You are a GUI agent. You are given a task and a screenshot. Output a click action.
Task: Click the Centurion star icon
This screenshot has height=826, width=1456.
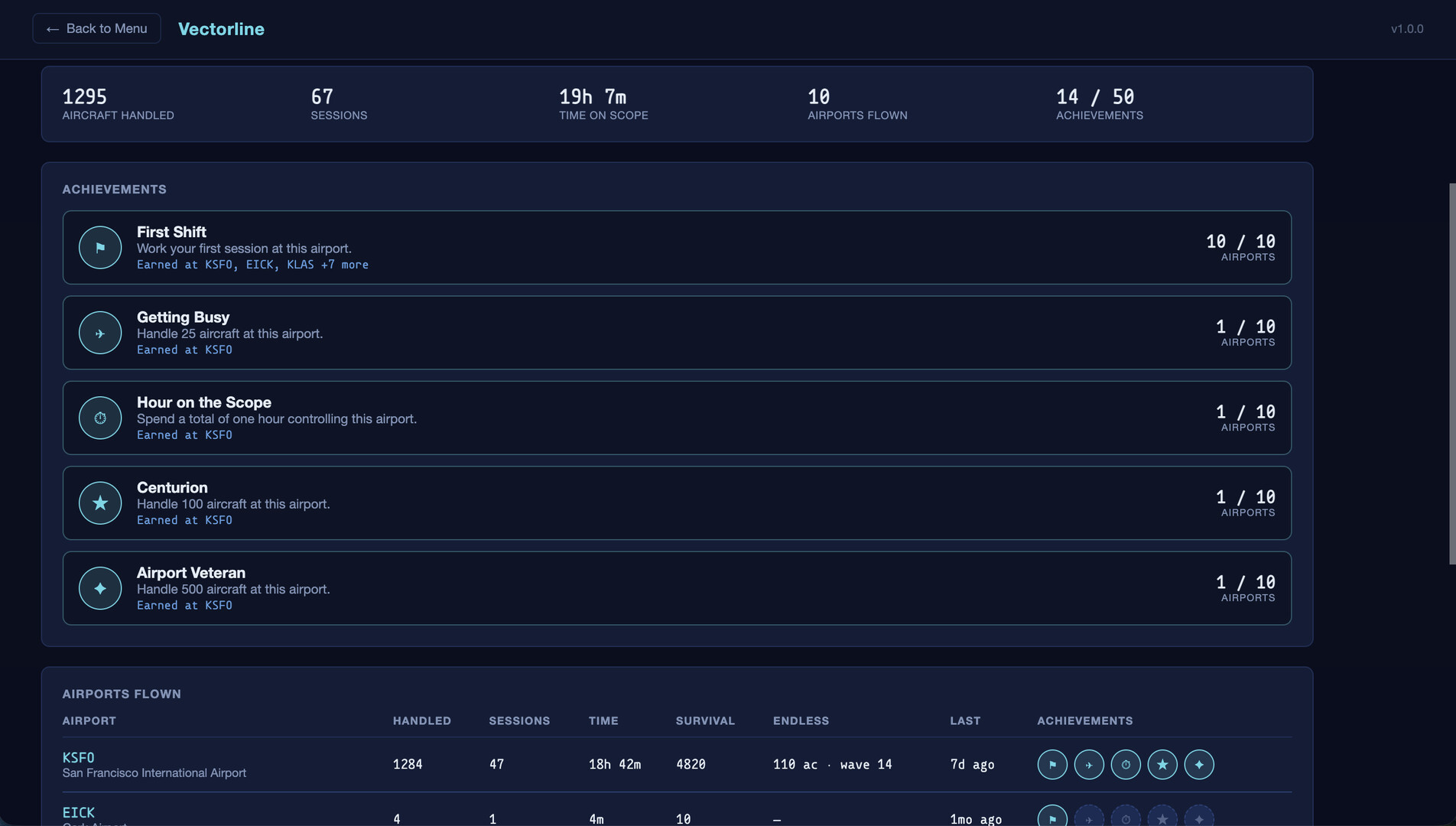tap(100, 502)
